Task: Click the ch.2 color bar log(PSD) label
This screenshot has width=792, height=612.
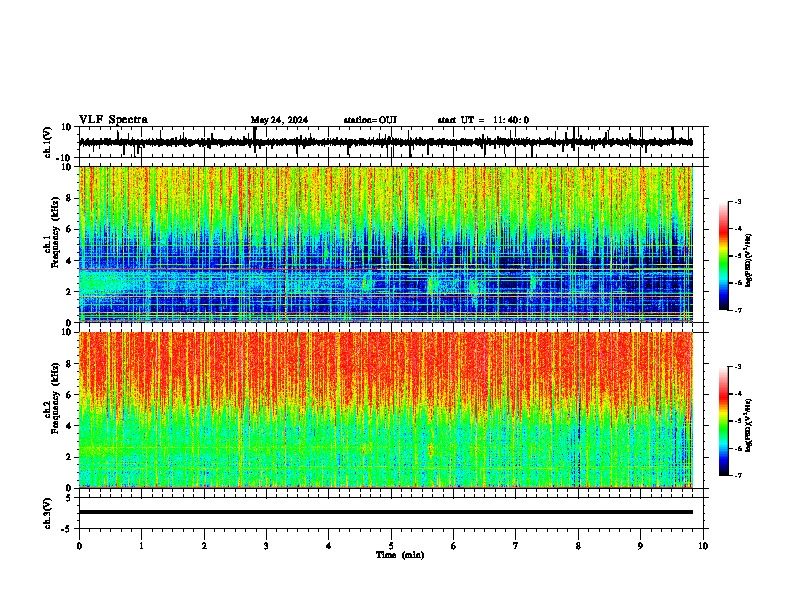Action: coord(749,425)
